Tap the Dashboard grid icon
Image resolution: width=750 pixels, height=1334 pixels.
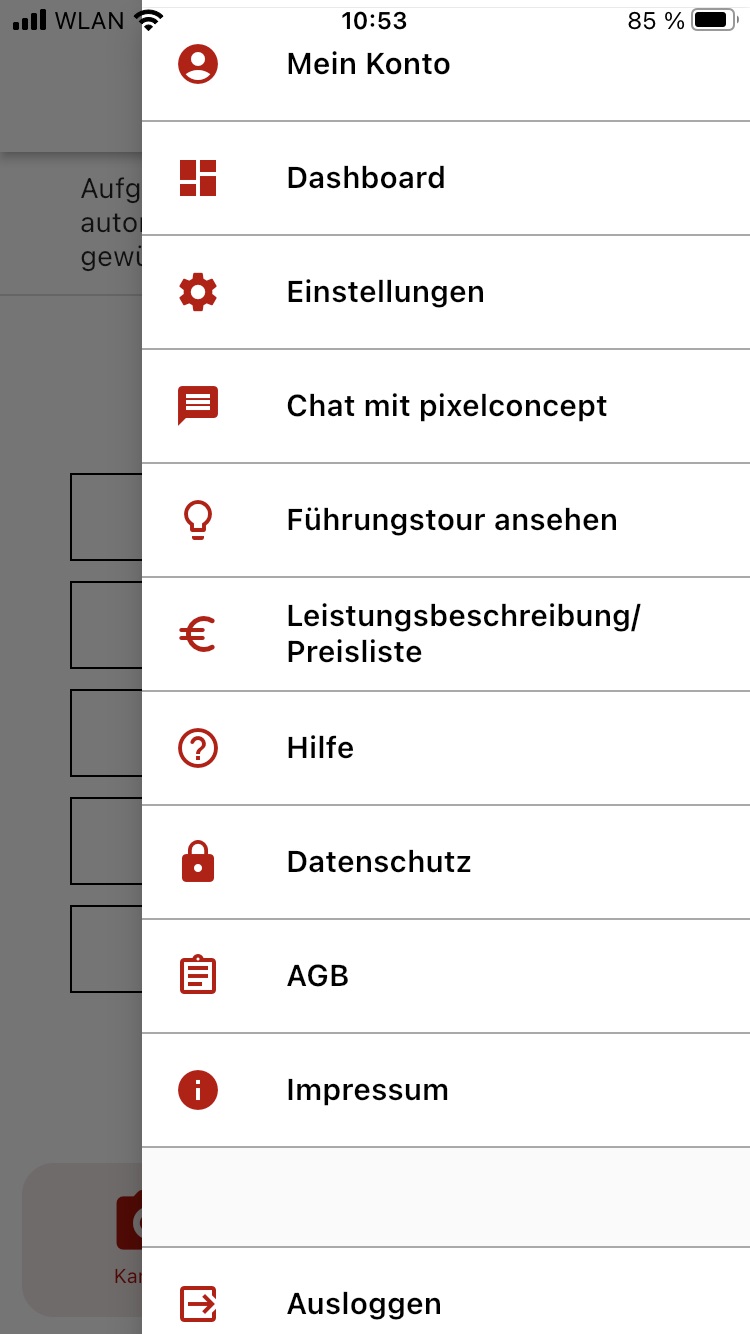(198, 178)
